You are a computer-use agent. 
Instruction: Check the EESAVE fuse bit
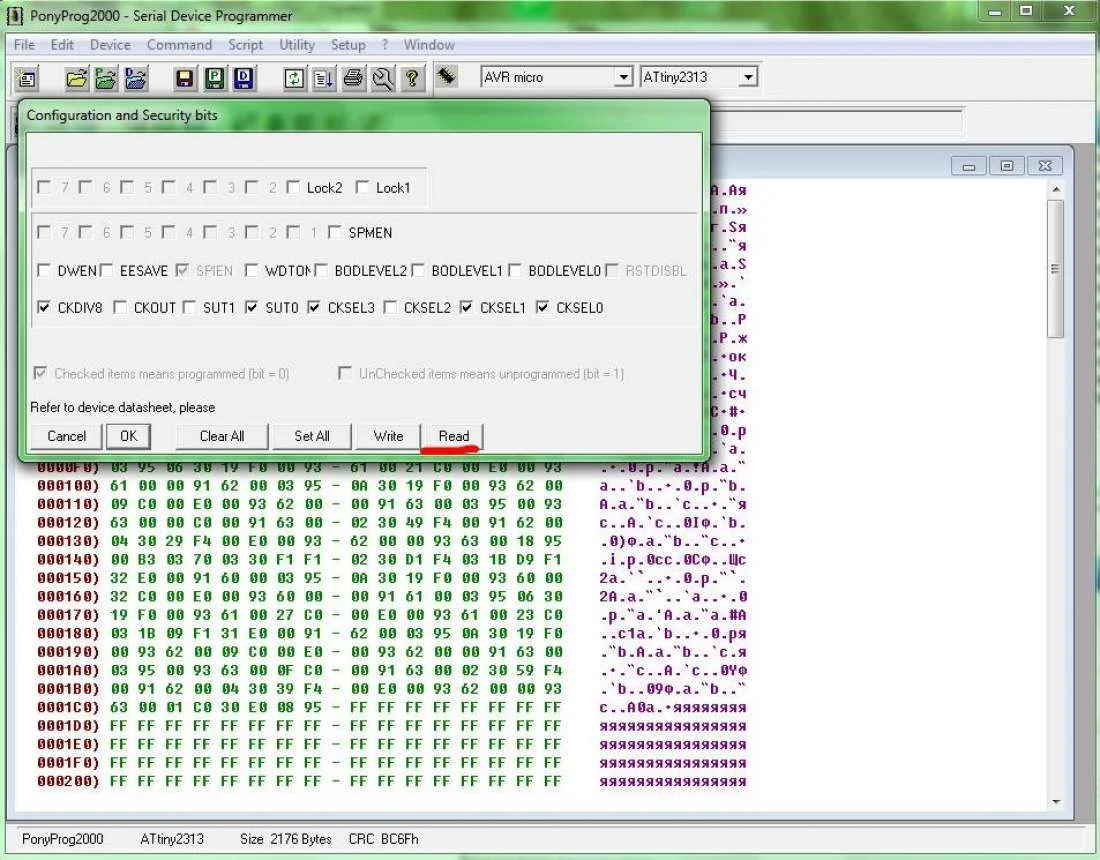(106, 270)
